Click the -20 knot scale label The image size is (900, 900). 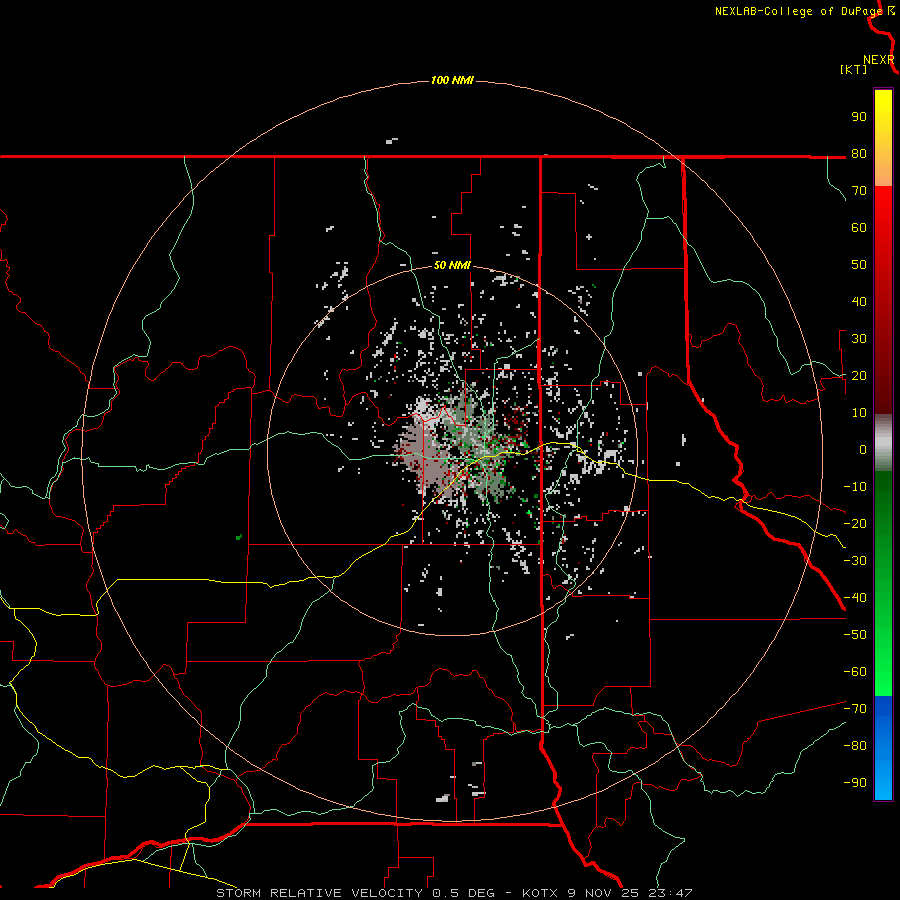pyautogui.click(x=855, y=523)
